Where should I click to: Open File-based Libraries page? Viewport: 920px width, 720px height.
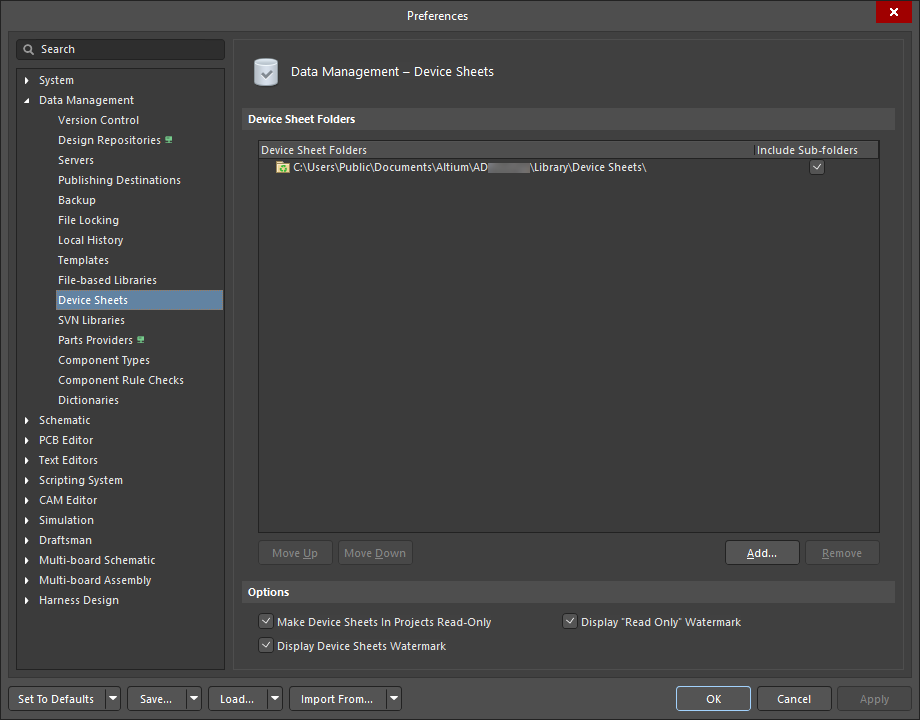point(107,280)
